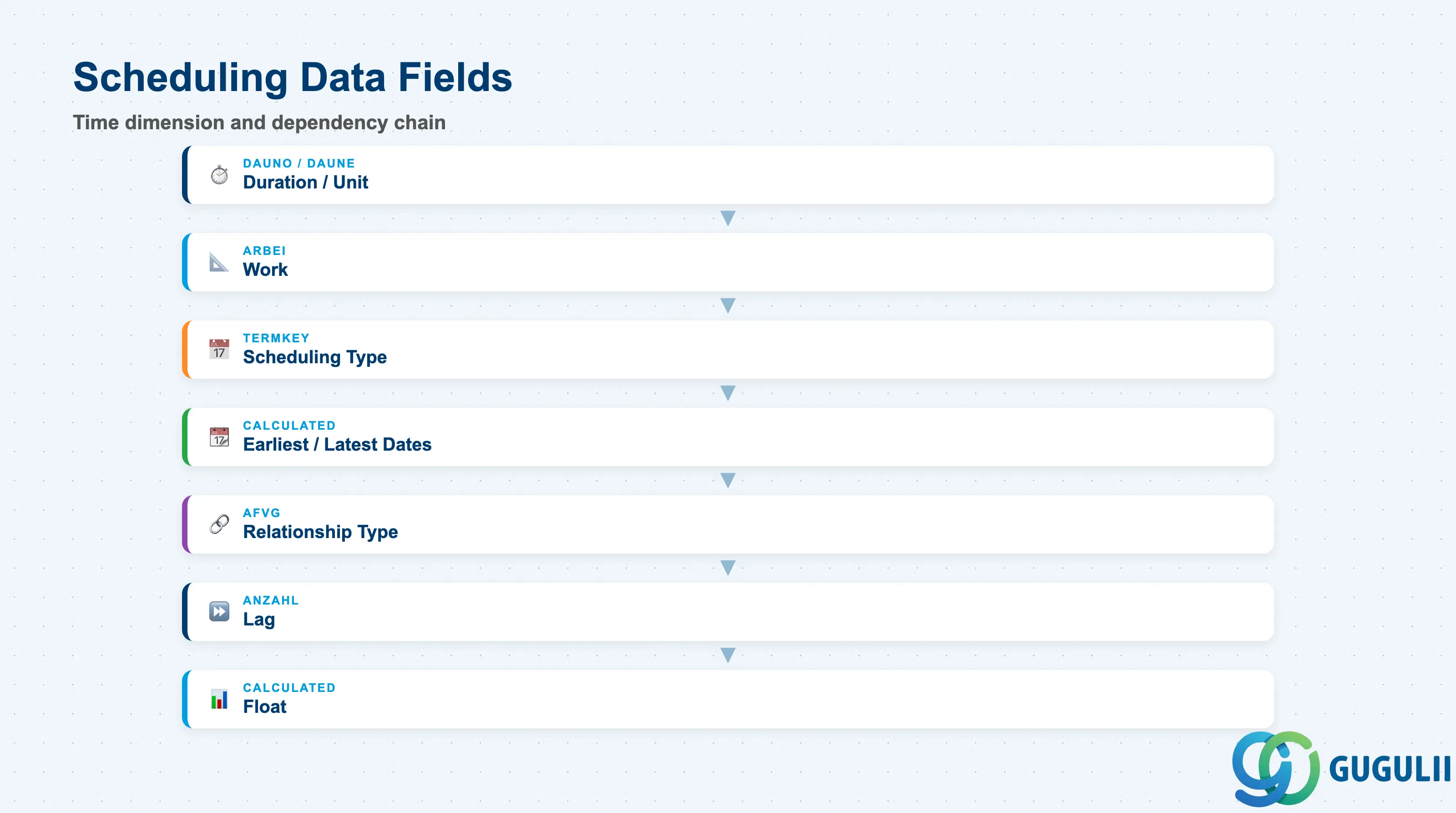Click the stopwatch icon beside Duration / Unit
Screen dimensions: 1456x813
click(x=219, y=175)
